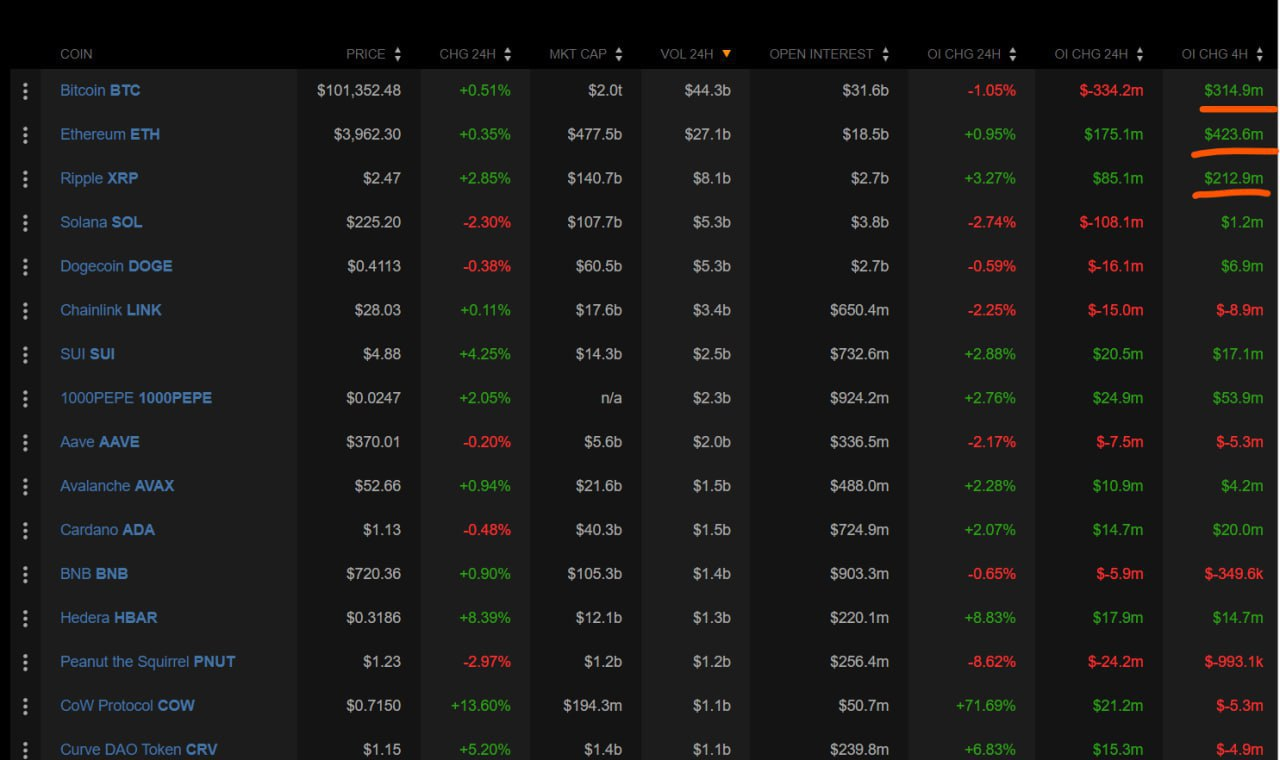This screenshot has width=1280, height=760.
Task: Open the kebab menu next to Dogecoin DOGE
Action: 24,266
